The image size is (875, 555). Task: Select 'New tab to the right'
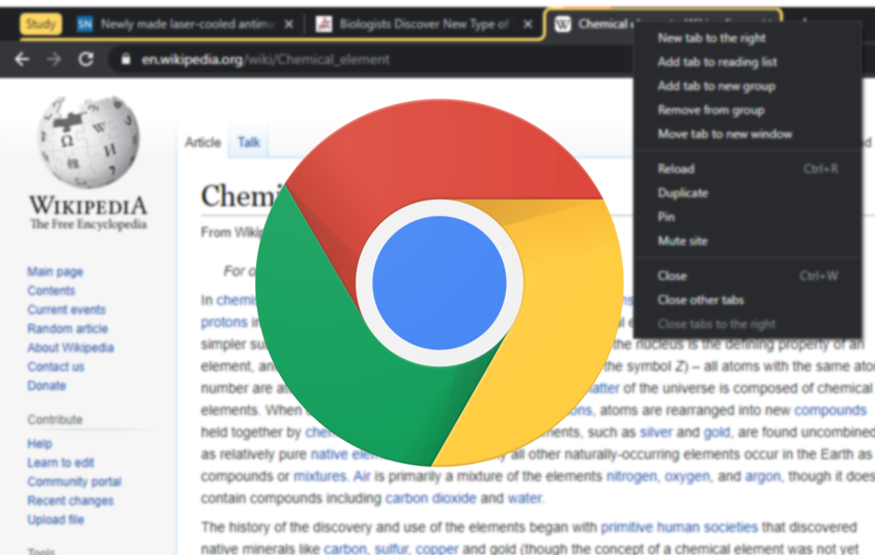(x=711, y=38)
